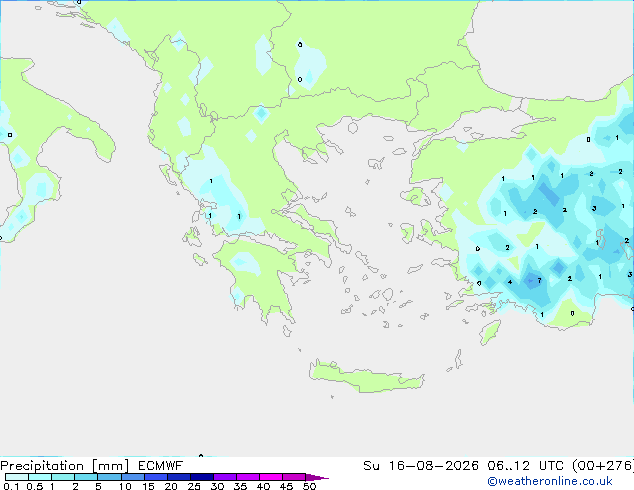Open the weatheronline.co.uk copyright link
The height and width of the screenshot is (490, 634).
pos(550,481)
